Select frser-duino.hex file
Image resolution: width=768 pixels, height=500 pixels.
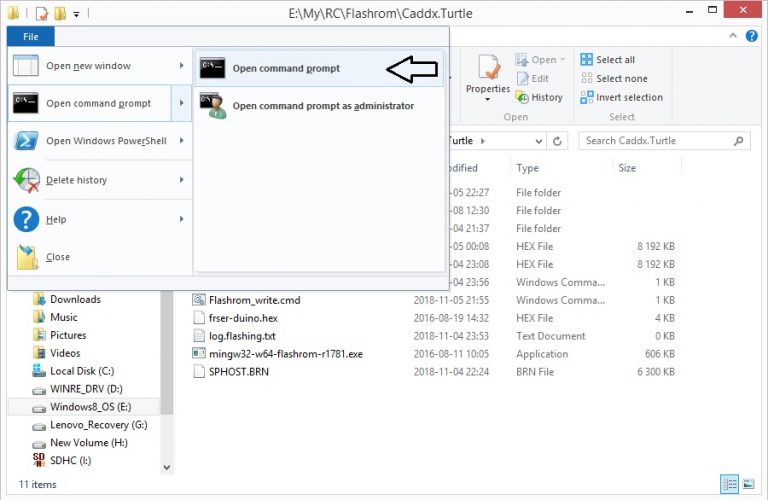[243, 318]
